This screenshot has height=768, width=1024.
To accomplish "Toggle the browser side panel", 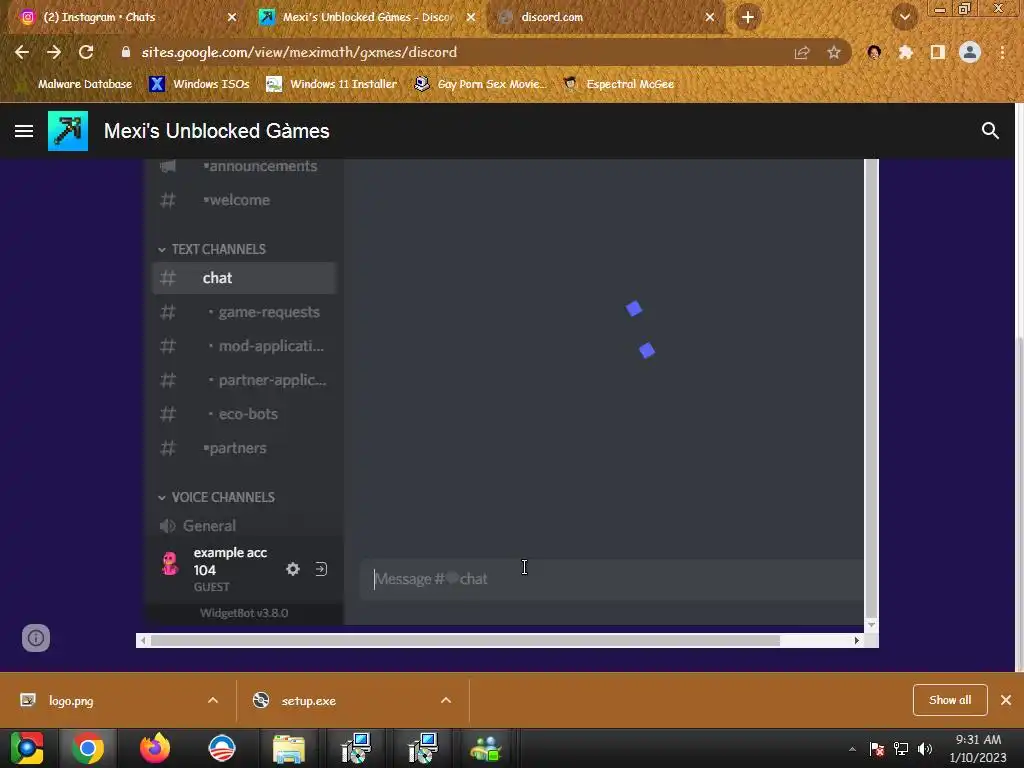I will [938, 52].
